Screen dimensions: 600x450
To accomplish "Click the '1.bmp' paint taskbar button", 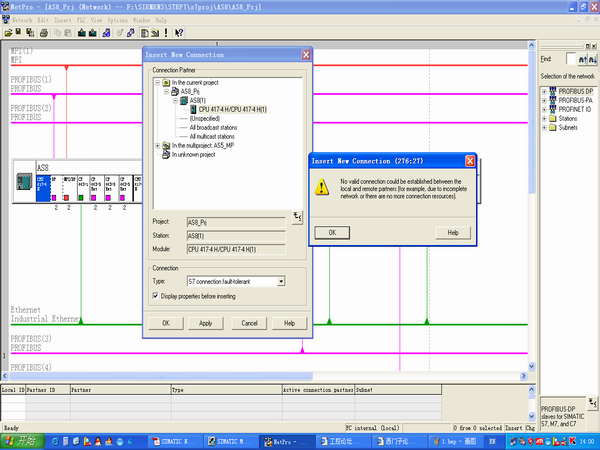I will tap(455, 442).
